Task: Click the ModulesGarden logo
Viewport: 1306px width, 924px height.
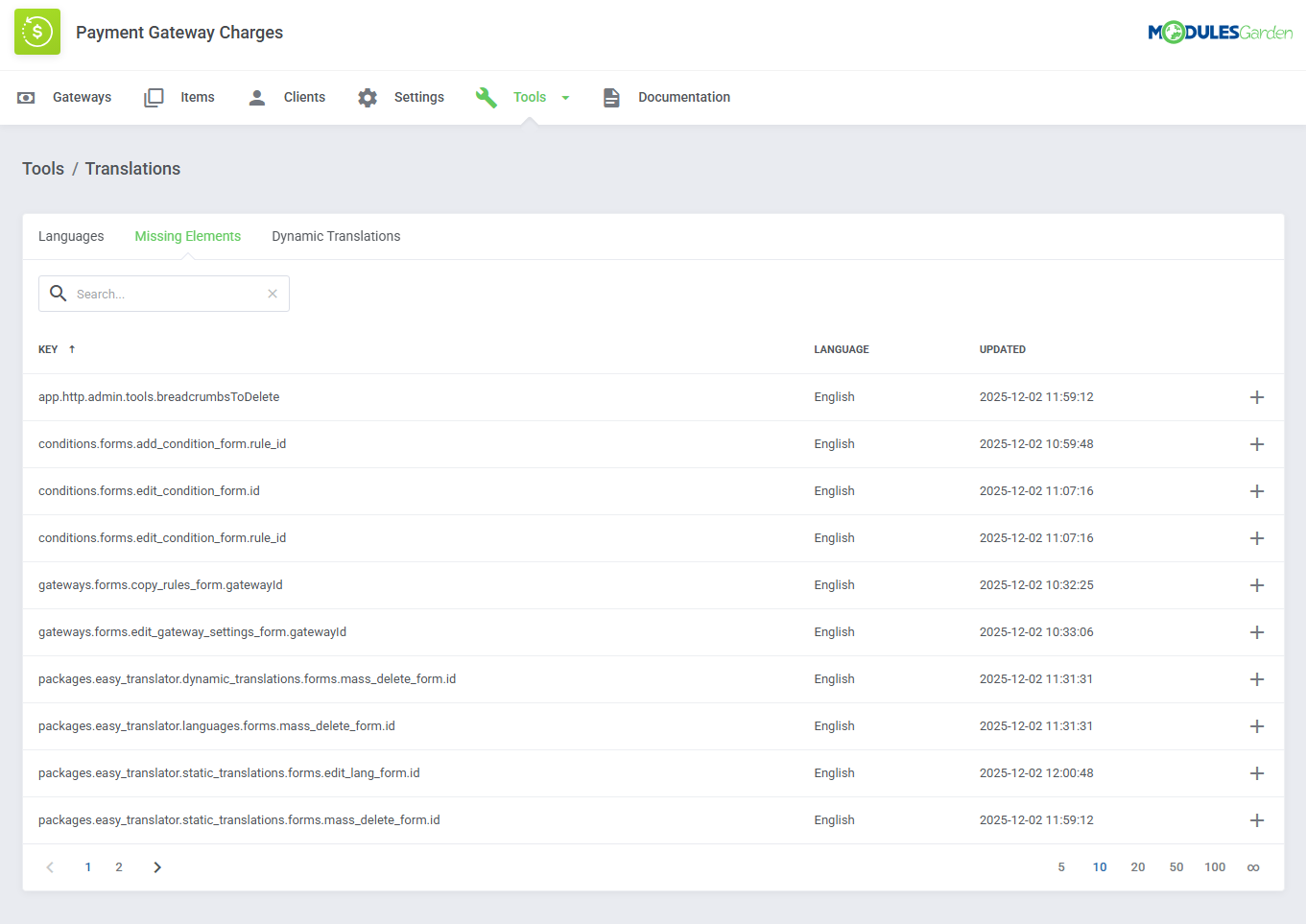Action: click(1221, 31)
